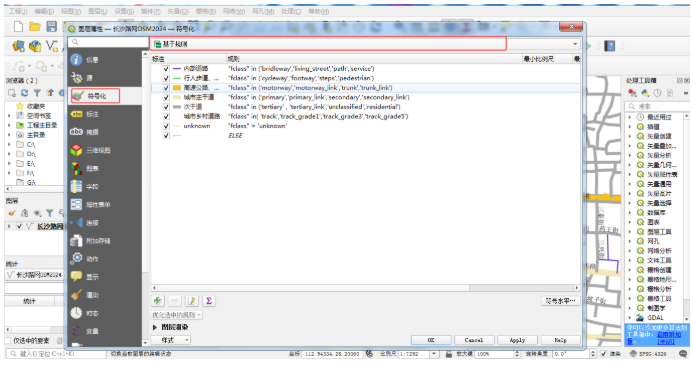This screenshot has height=366, width=692.
Task: Click the yellow motorway rule symbol swatch
Action: pyautogui.click(x=177, y=88)
